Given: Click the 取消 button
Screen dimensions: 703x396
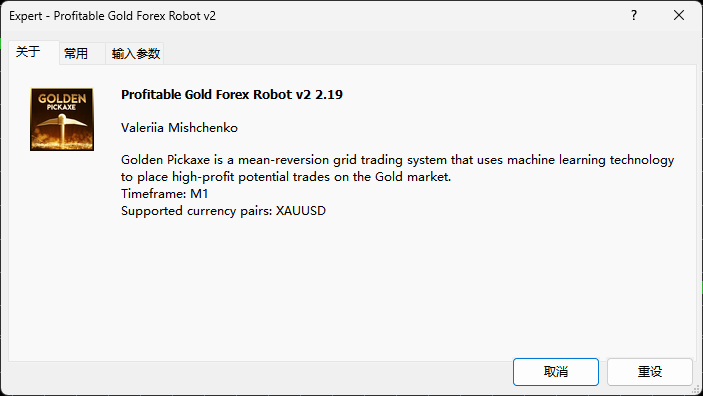Looking at the screenshot, I should [555, 372].
